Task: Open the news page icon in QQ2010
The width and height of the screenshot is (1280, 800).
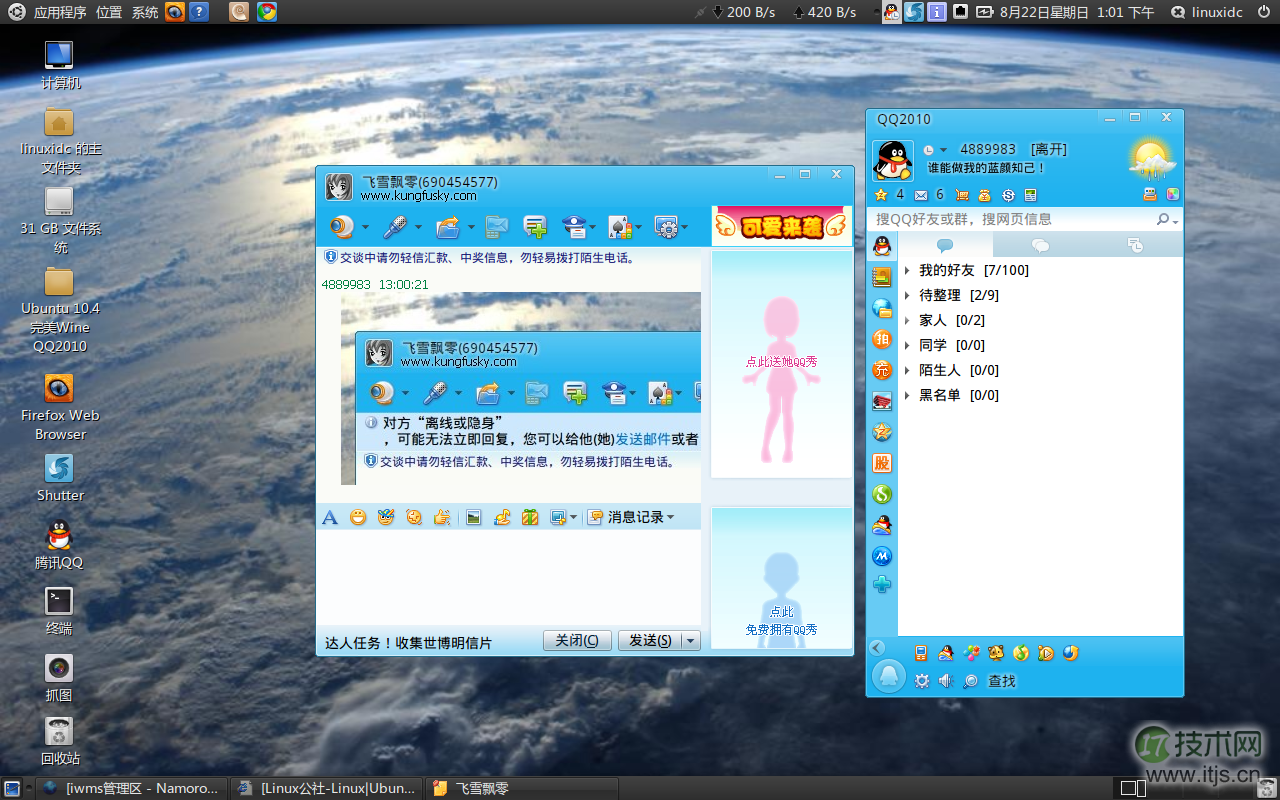Action: point(1030,195)
